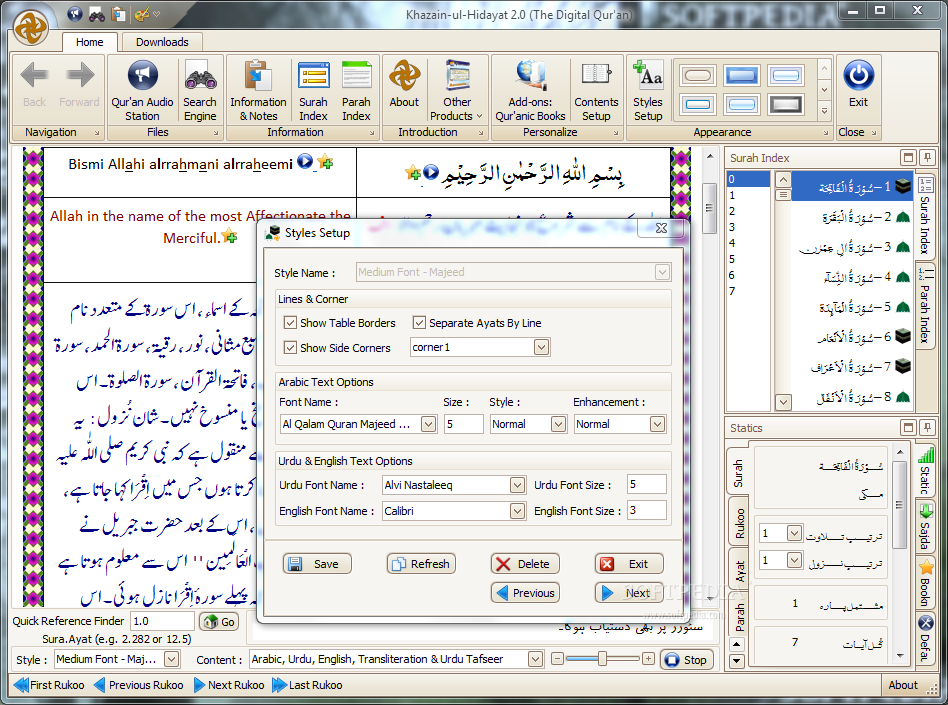Click the Quick Reference Finder input field

[x=162, y=621]
